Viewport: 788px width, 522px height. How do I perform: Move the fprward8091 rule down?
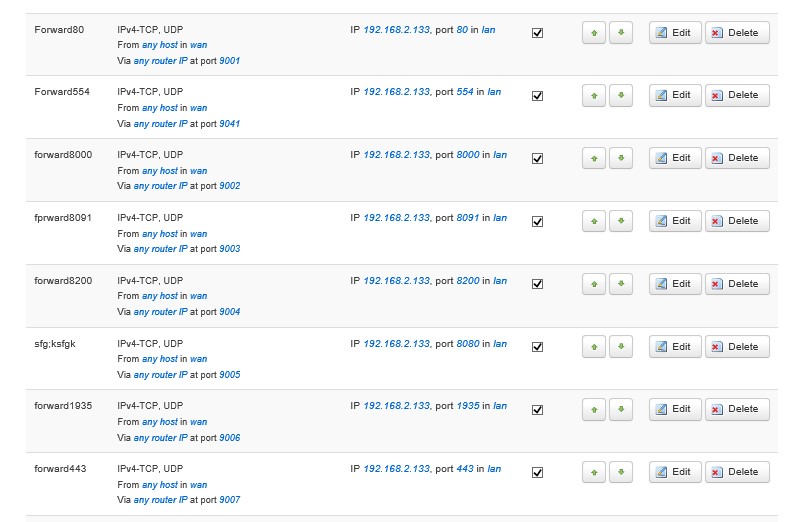[621, 221]
